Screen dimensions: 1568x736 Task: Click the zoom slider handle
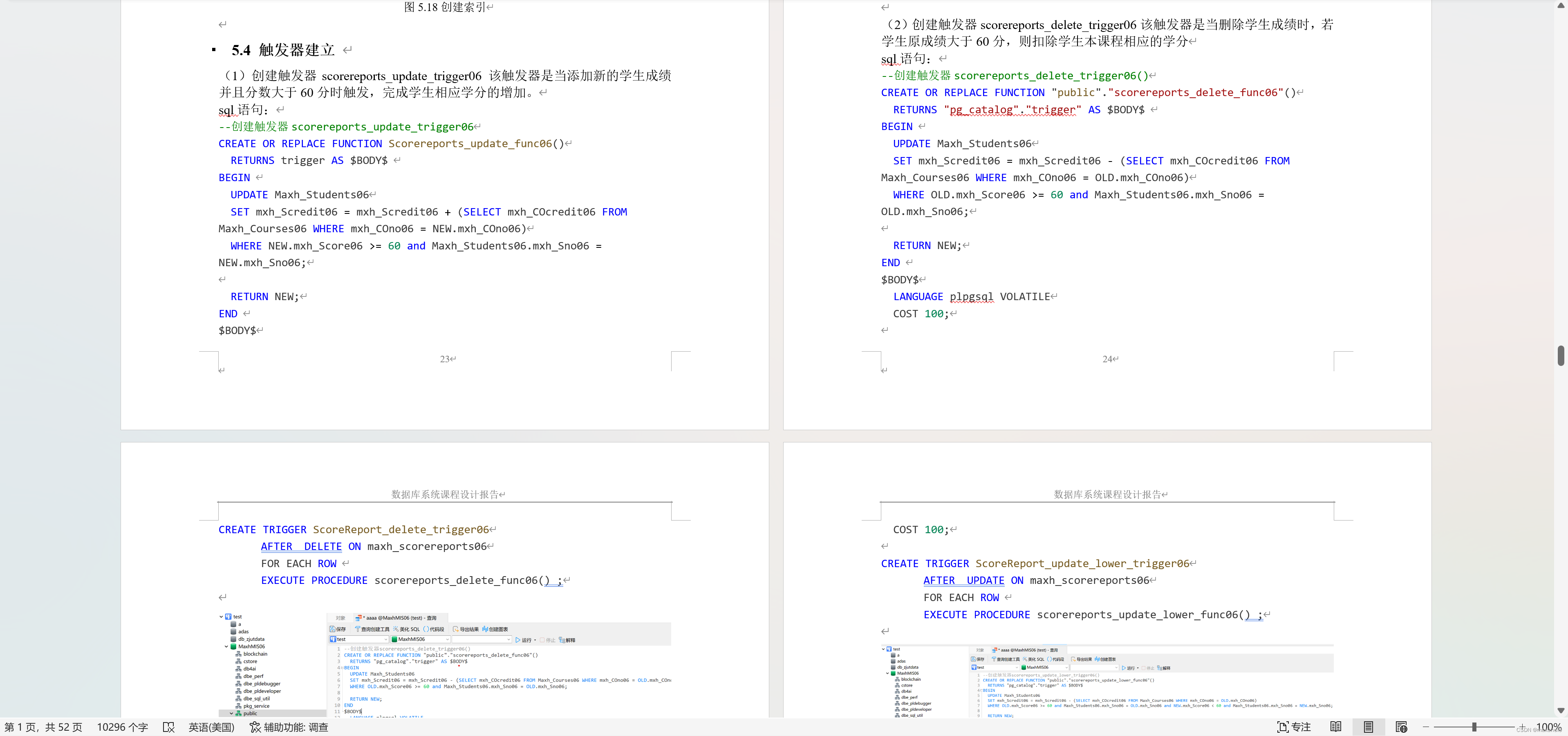click(1474, 727)
